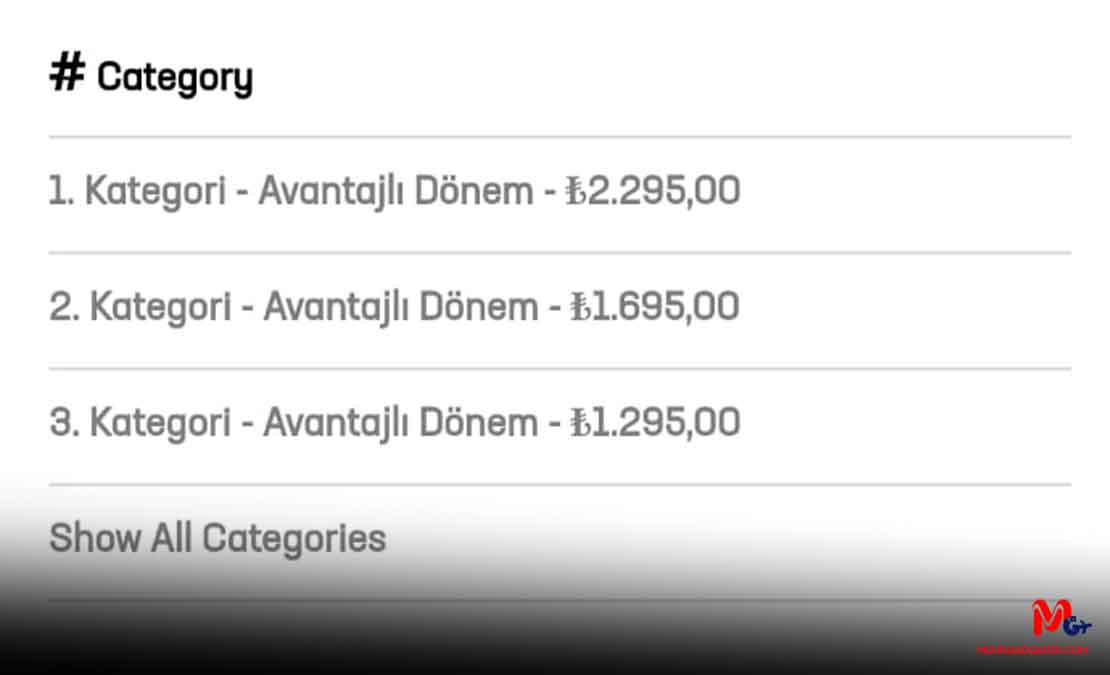Click the lira sign before 1.695,00
1110x675 pixels.
pyautogui.click(x=580, y=308)
